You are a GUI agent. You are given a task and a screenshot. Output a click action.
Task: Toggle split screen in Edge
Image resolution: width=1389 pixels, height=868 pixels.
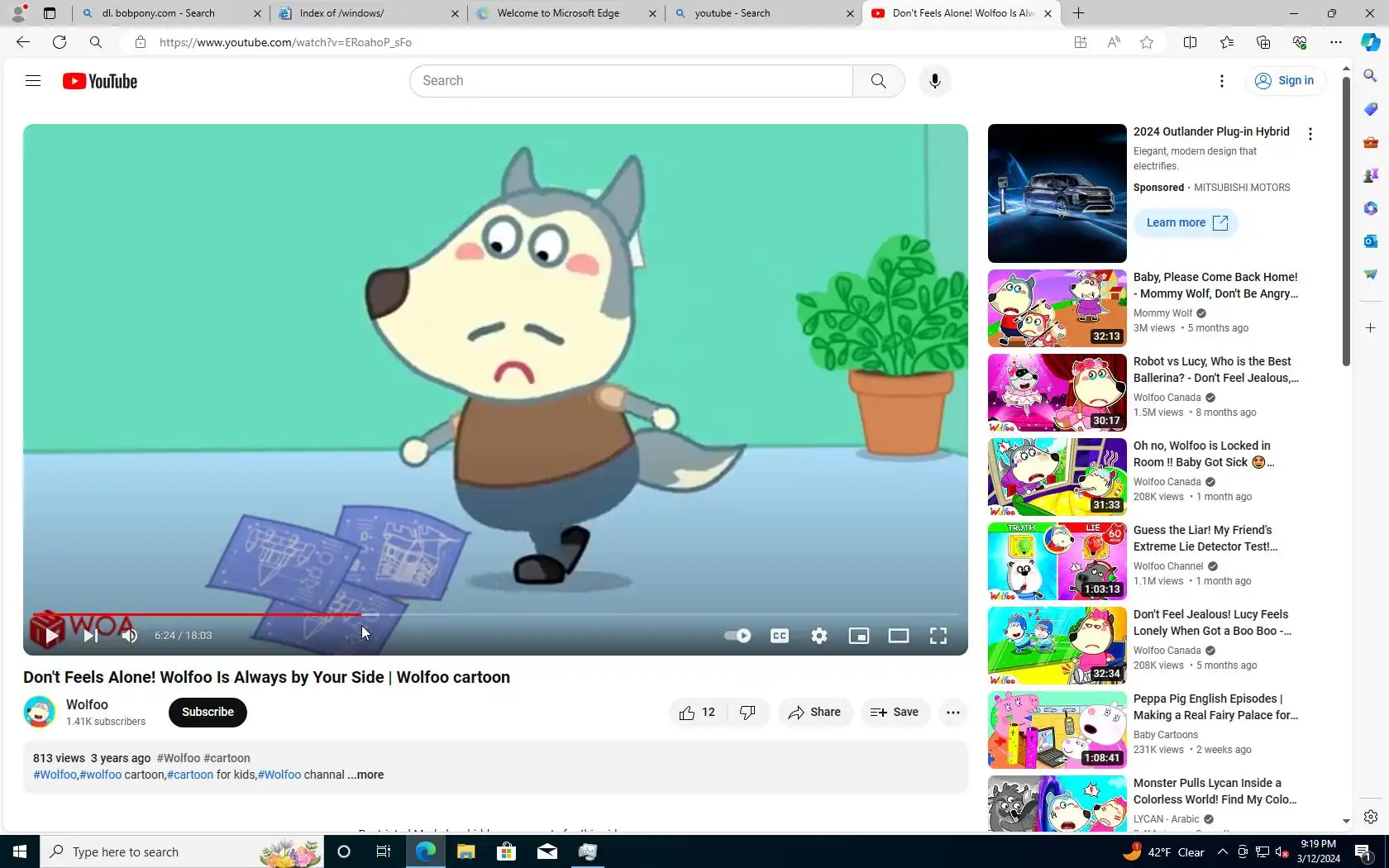coord(1191,42)
